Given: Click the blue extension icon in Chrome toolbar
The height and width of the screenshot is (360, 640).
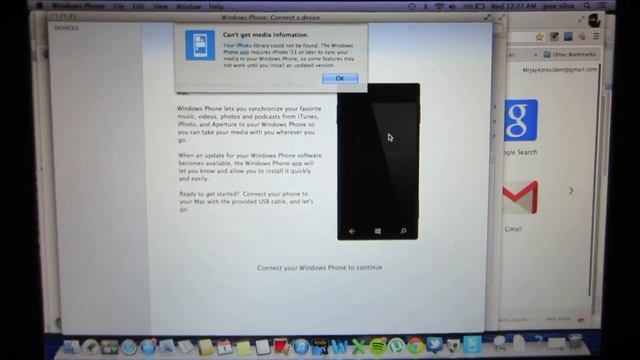Looking at the screenshot, I should point(568,37).
